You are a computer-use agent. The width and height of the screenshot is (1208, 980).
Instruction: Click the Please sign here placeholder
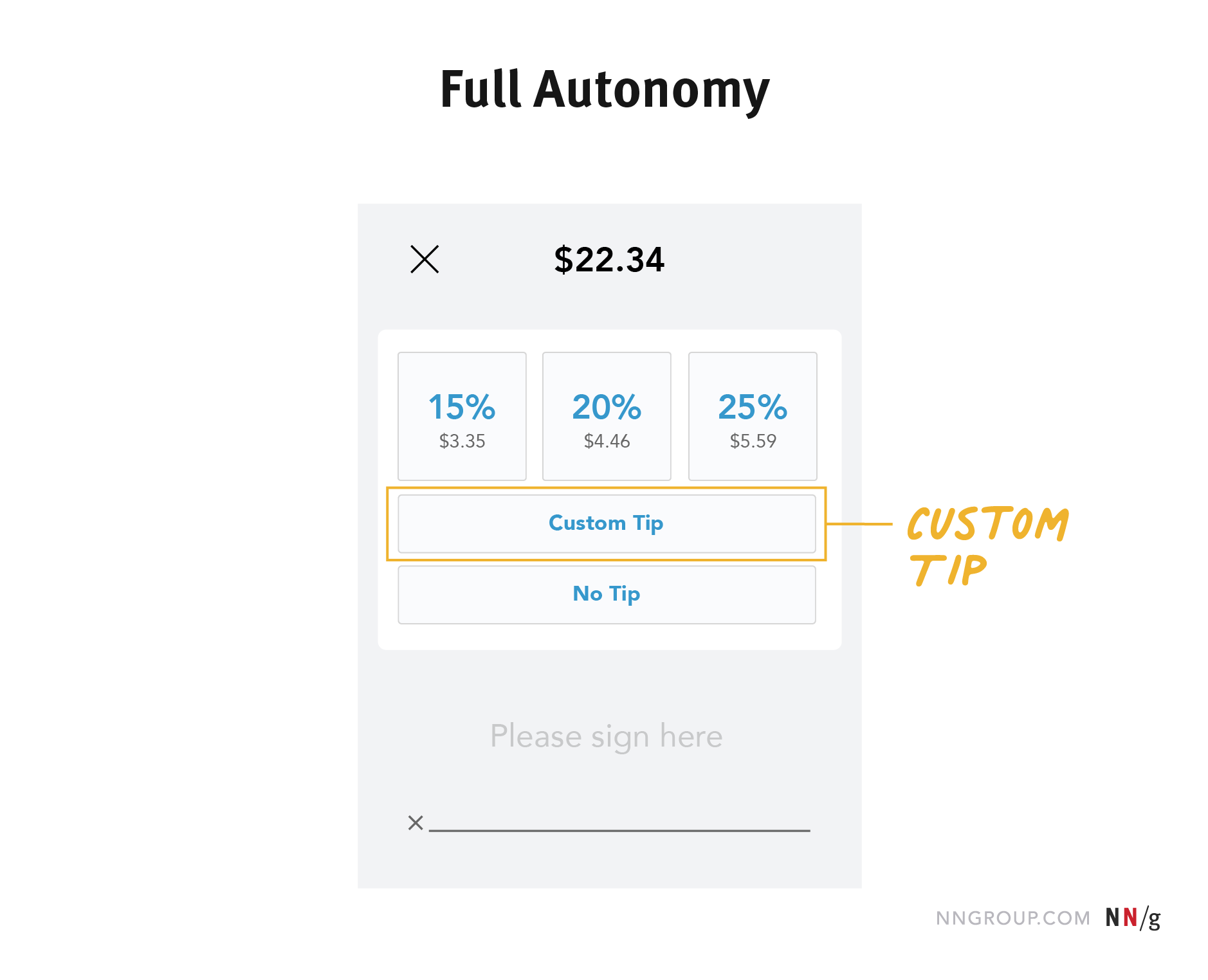pyautogui.click(x=606, y=736)
